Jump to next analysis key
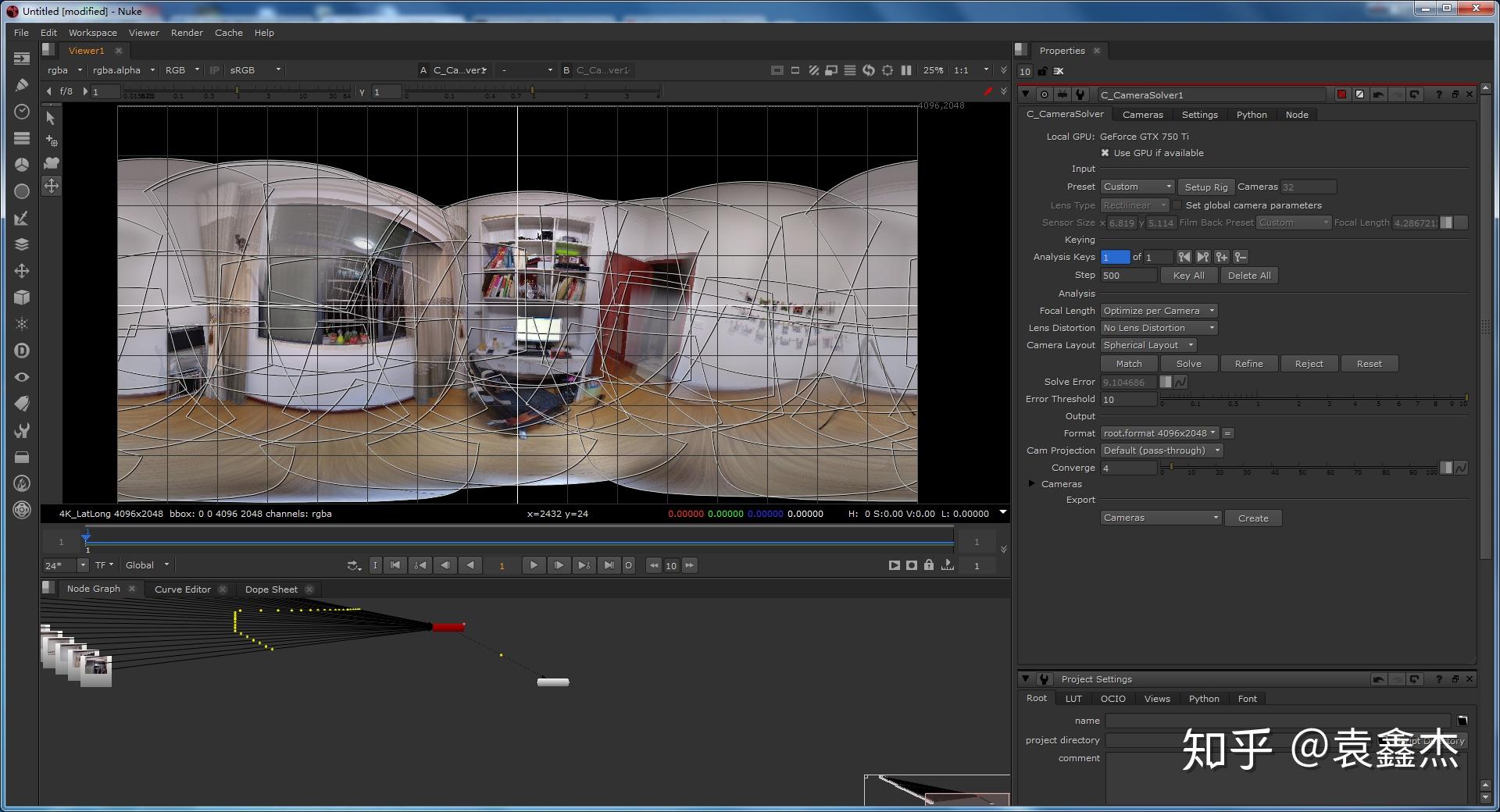The width and height of the screenshot is (1500, 812). click(1203, 257)
